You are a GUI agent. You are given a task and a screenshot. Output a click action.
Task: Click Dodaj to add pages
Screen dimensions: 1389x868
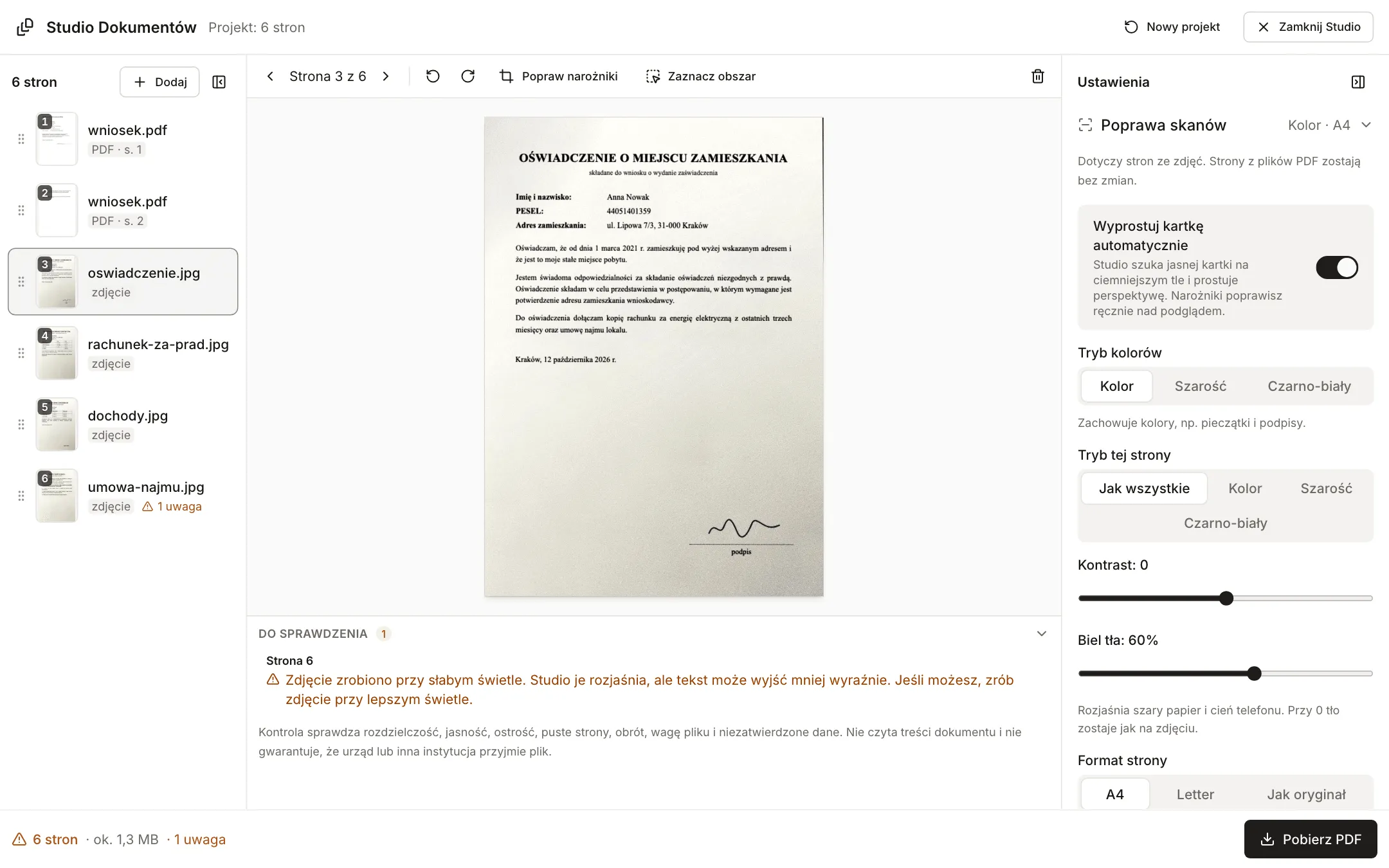click(159, 82)
